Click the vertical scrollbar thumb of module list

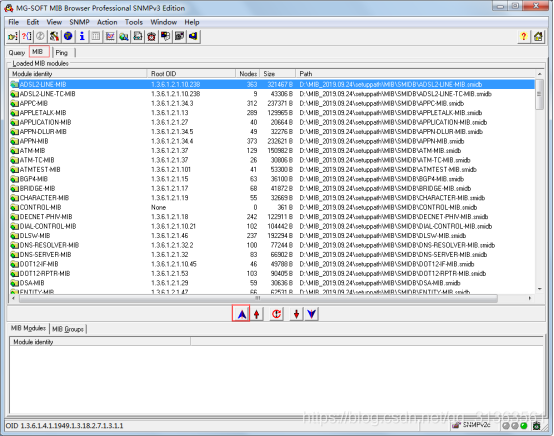coord(540,94)
